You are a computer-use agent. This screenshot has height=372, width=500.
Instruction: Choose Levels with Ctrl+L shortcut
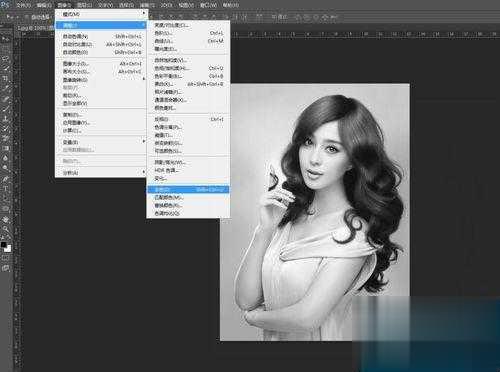pyautogui.click(x=188, y=33)
